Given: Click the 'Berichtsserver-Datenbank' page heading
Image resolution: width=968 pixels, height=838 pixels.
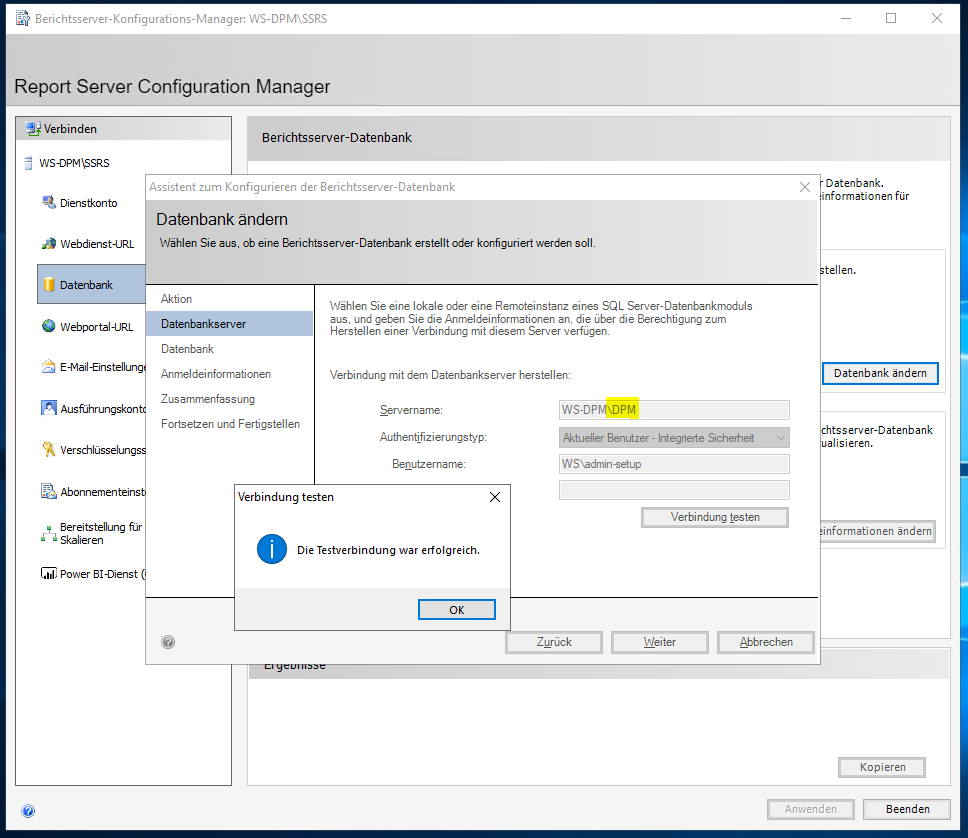Looking at the screenshot, I should point(336,138).
